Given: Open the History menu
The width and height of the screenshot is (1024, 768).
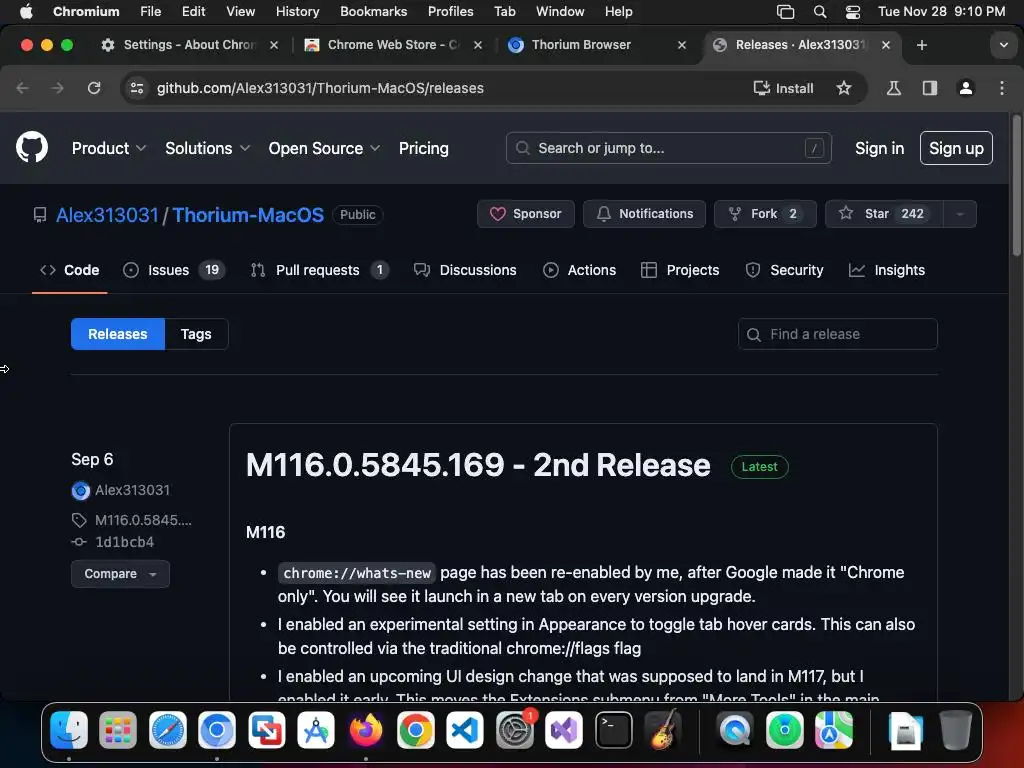Looking at the screenshot, I should tap(297, 12).
